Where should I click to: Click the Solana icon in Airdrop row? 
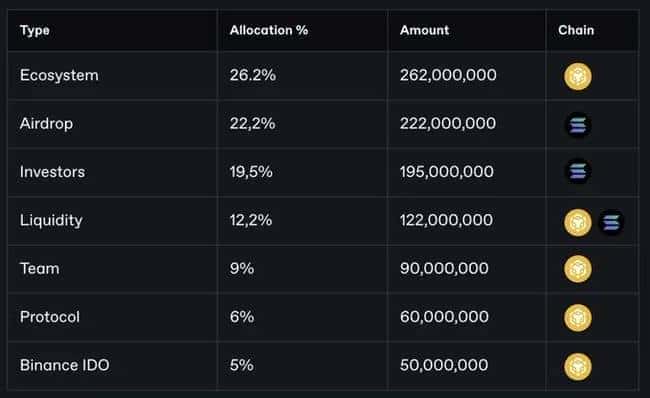tap(578, 125)
